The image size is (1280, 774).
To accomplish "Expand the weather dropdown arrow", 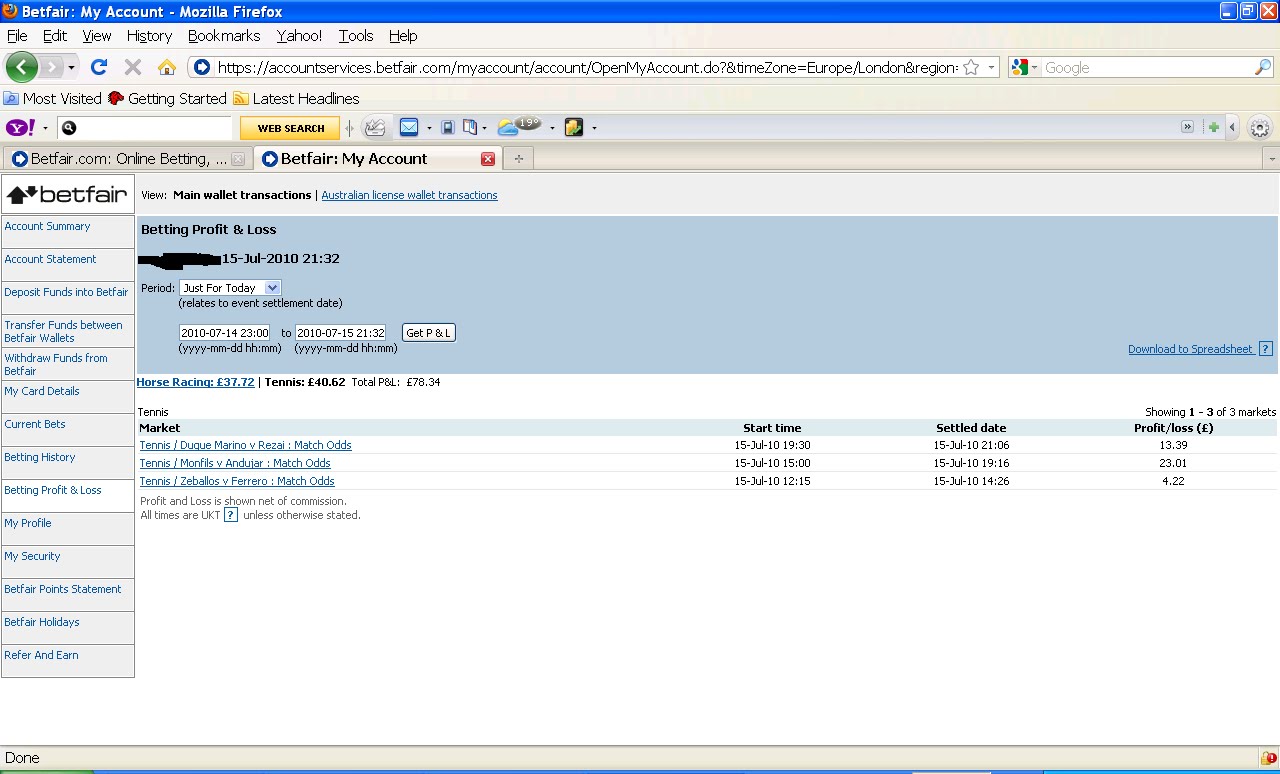I will pyautogui.click(x=552, y=128).
